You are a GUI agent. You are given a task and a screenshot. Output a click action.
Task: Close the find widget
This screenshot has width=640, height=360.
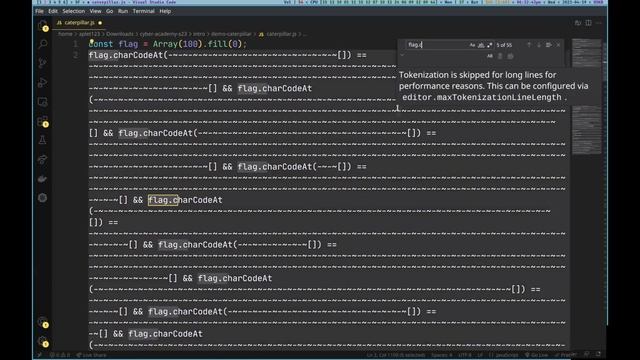point(558,45)
